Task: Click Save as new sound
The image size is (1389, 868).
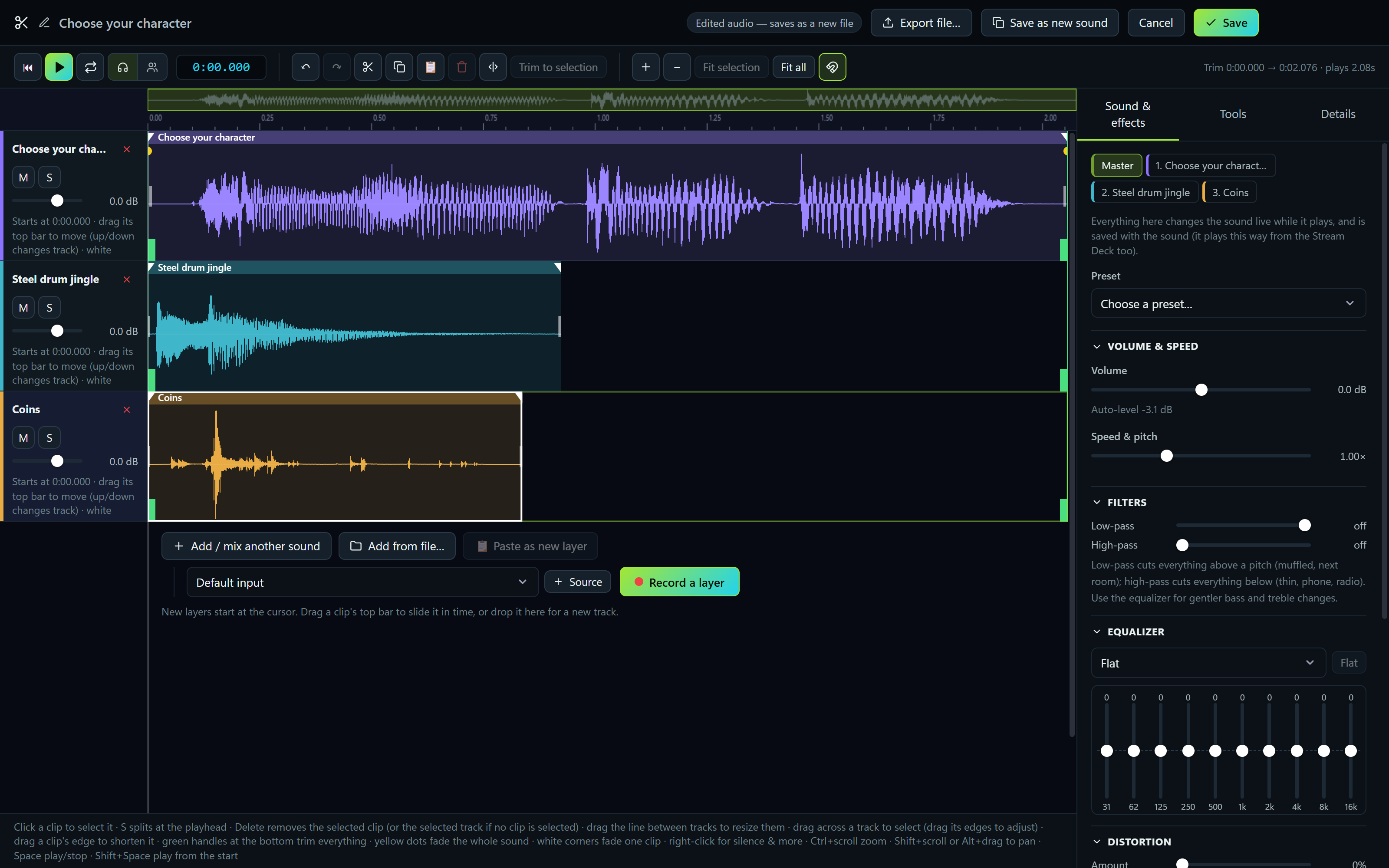Action: pyautogui.click(x=1050, y=23)
